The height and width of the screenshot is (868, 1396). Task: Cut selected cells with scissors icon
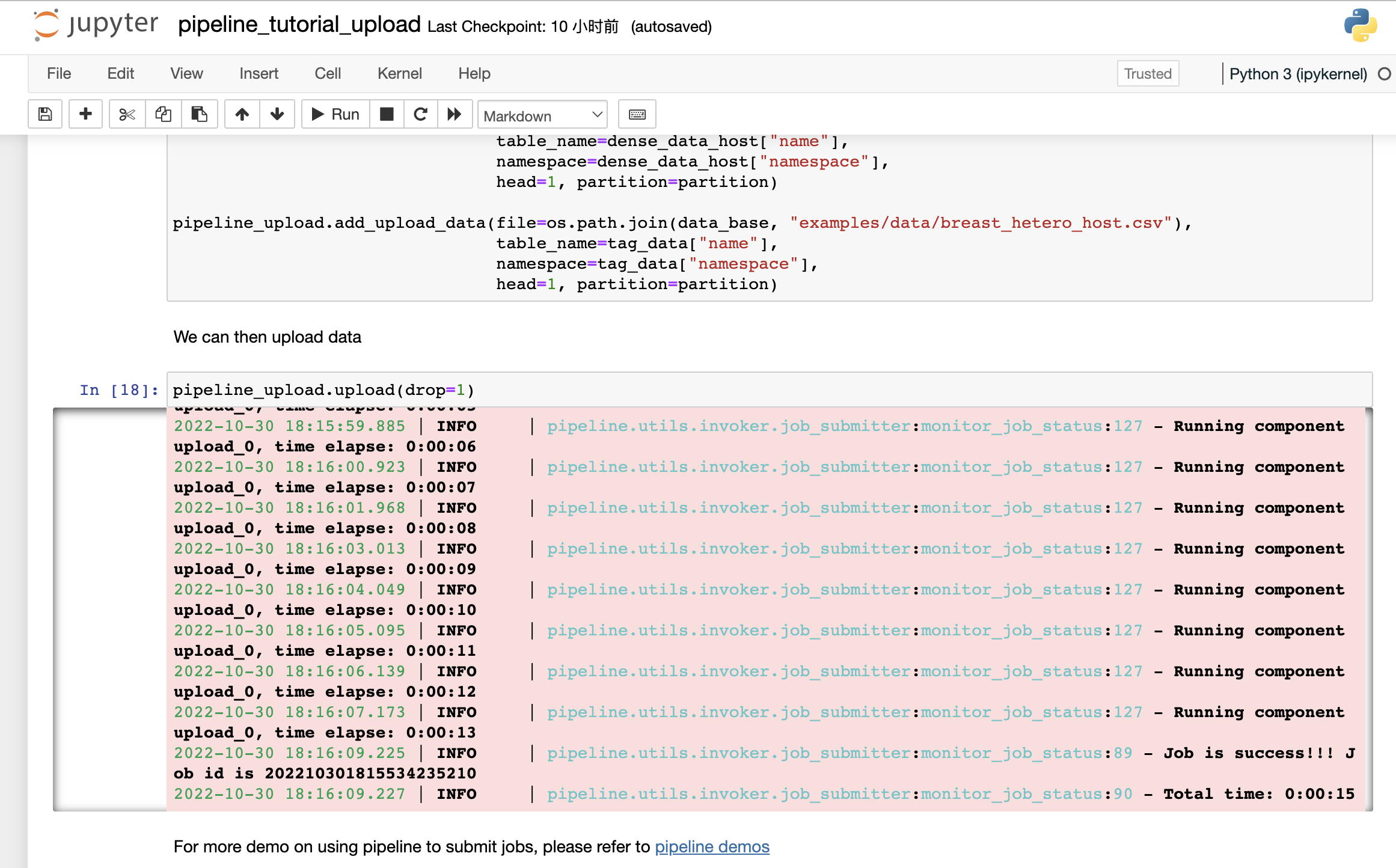tap(127, 114)
